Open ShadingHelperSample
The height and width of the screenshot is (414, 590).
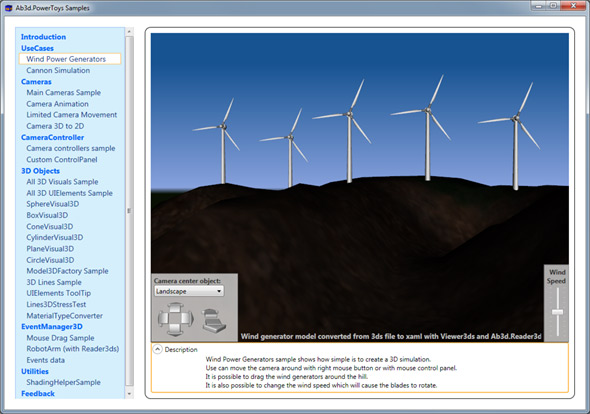click(63, 382)
